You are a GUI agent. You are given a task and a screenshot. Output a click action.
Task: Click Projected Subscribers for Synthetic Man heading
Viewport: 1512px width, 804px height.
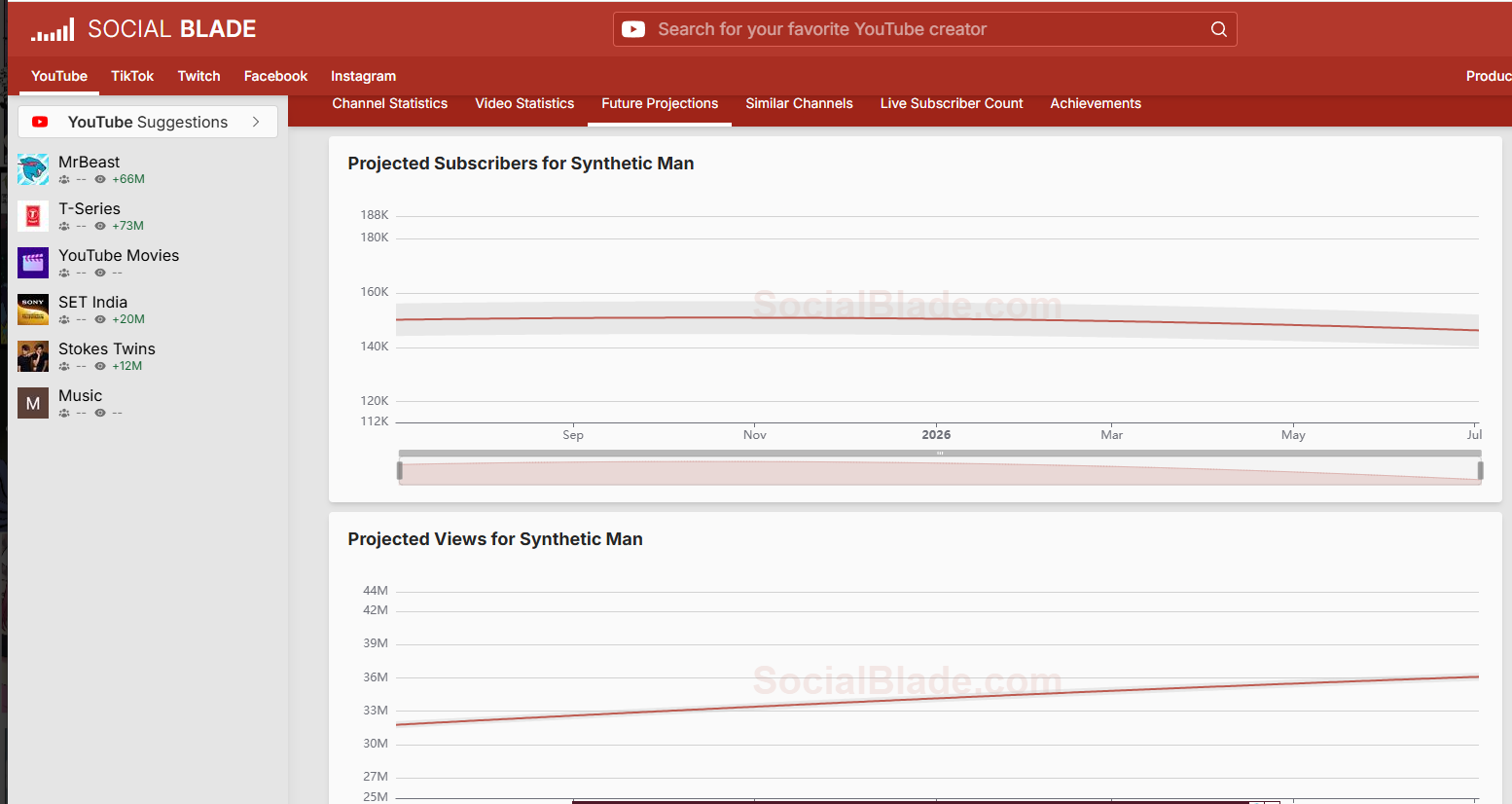521,164
